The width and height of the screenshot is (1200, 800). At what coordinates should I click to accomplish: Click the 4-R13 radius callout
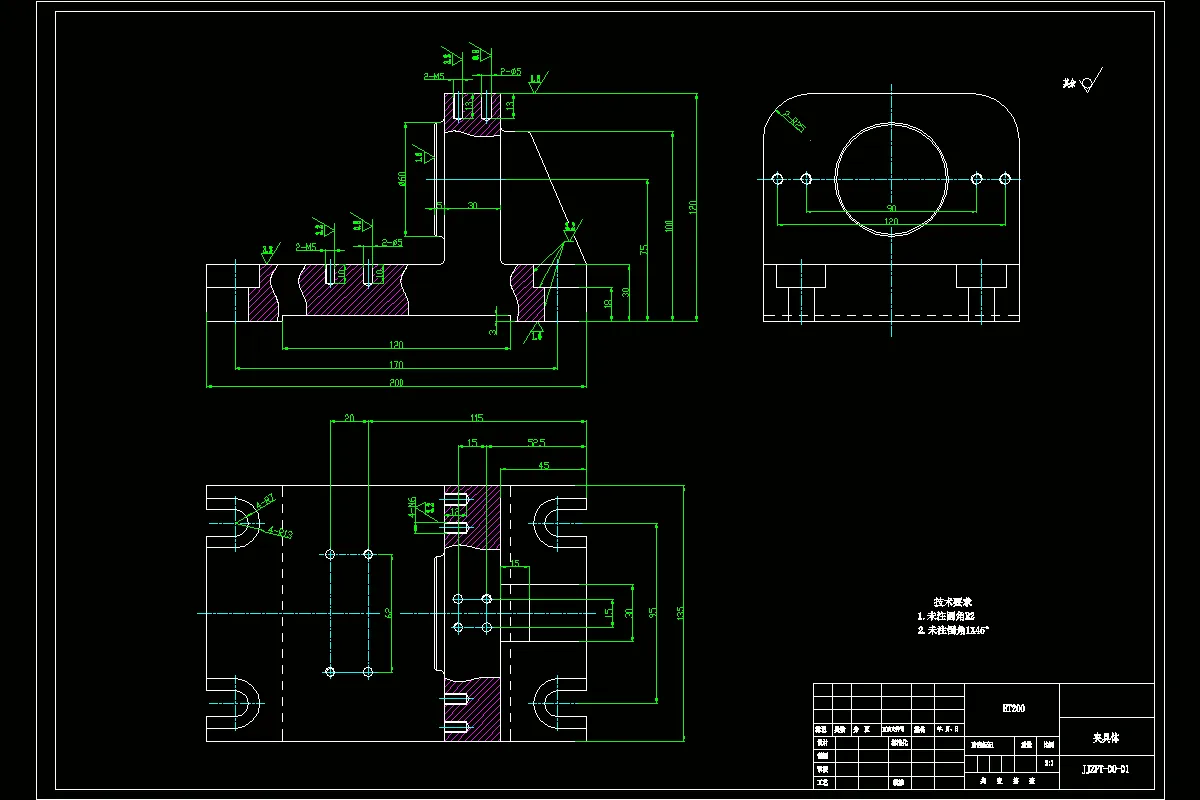click(x=281, y=533)
